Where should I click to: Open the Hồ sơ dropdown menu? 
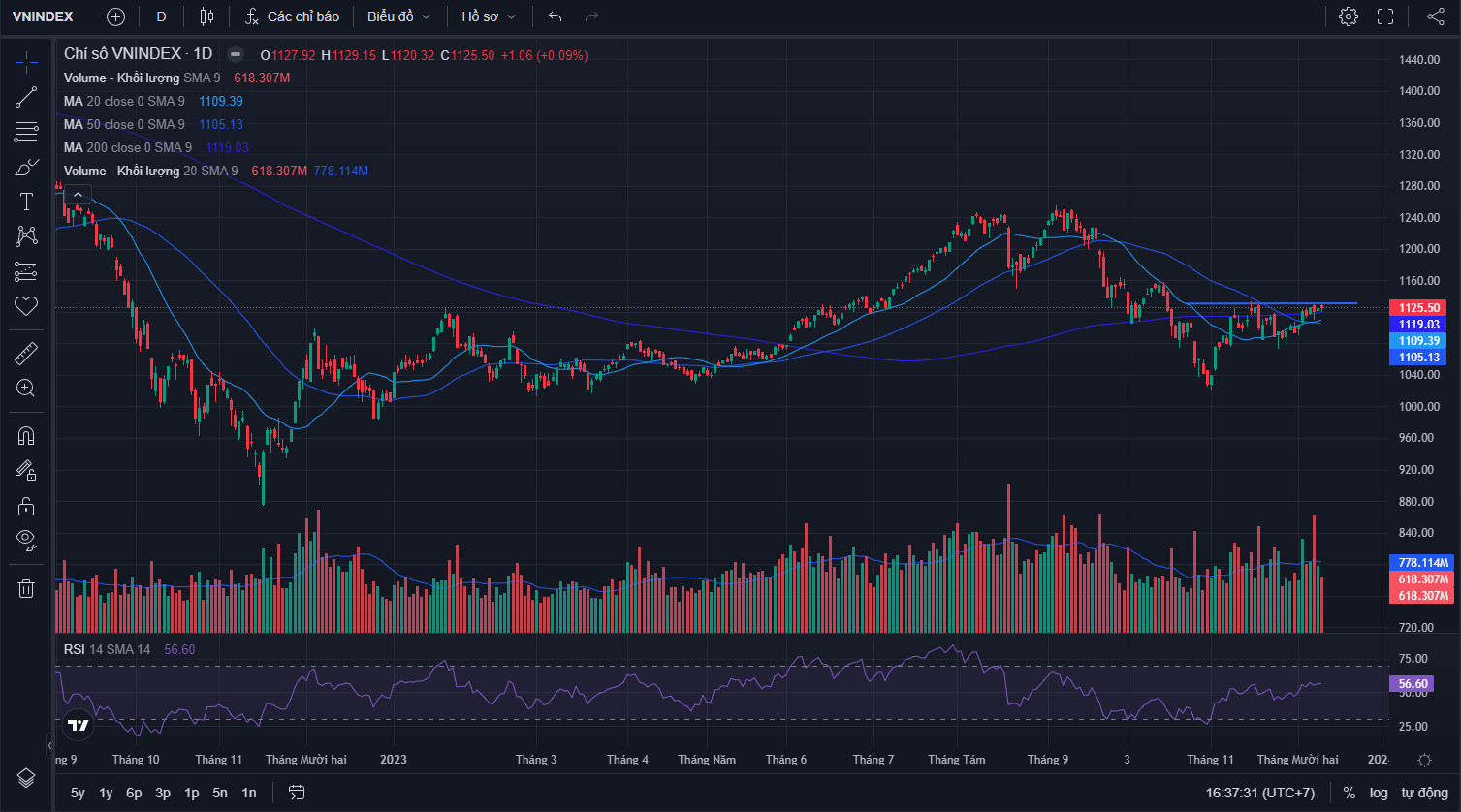(489, 16)
